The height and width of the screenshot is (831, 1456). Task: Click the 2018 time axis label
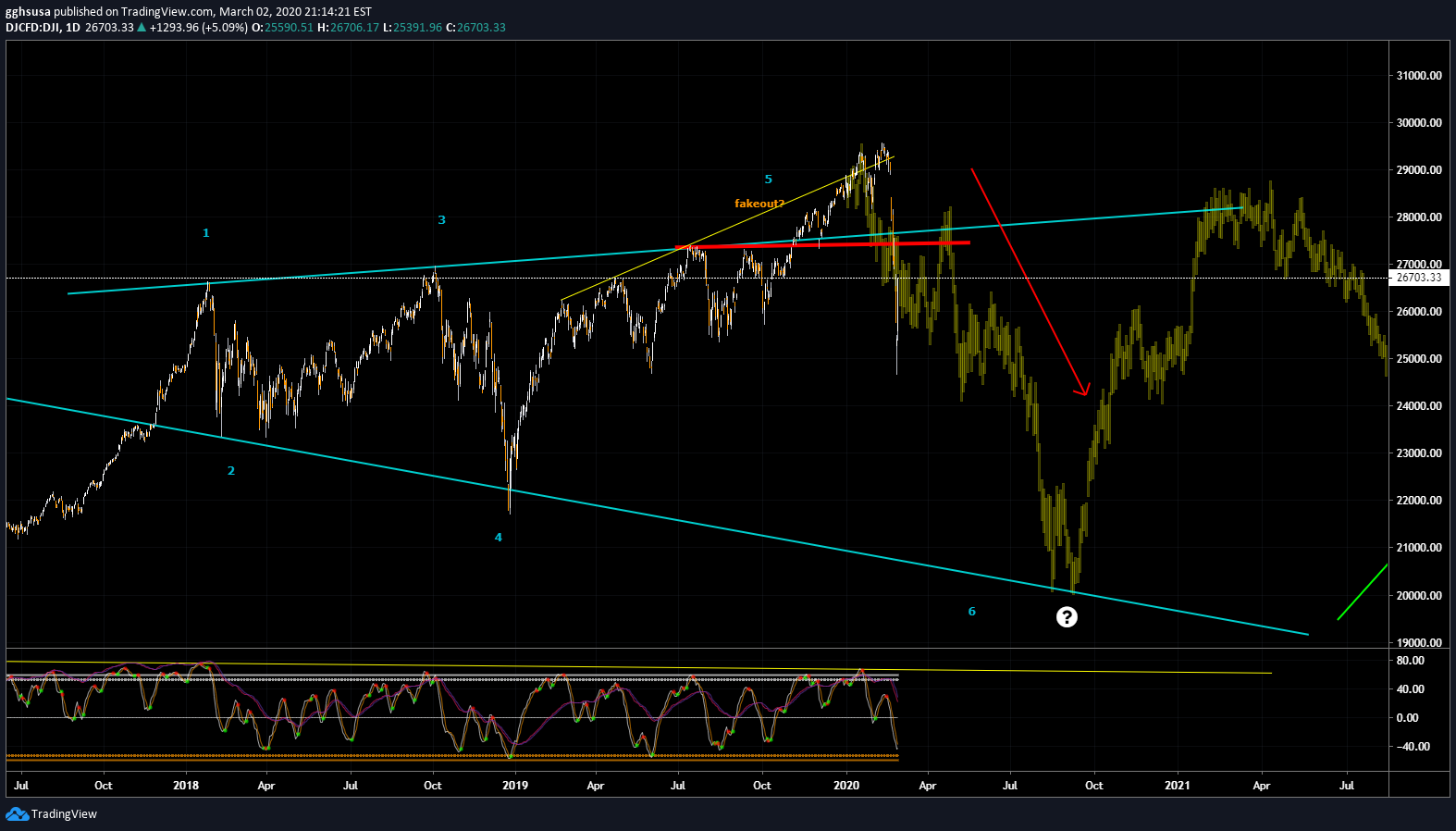[x=186, y=786]
